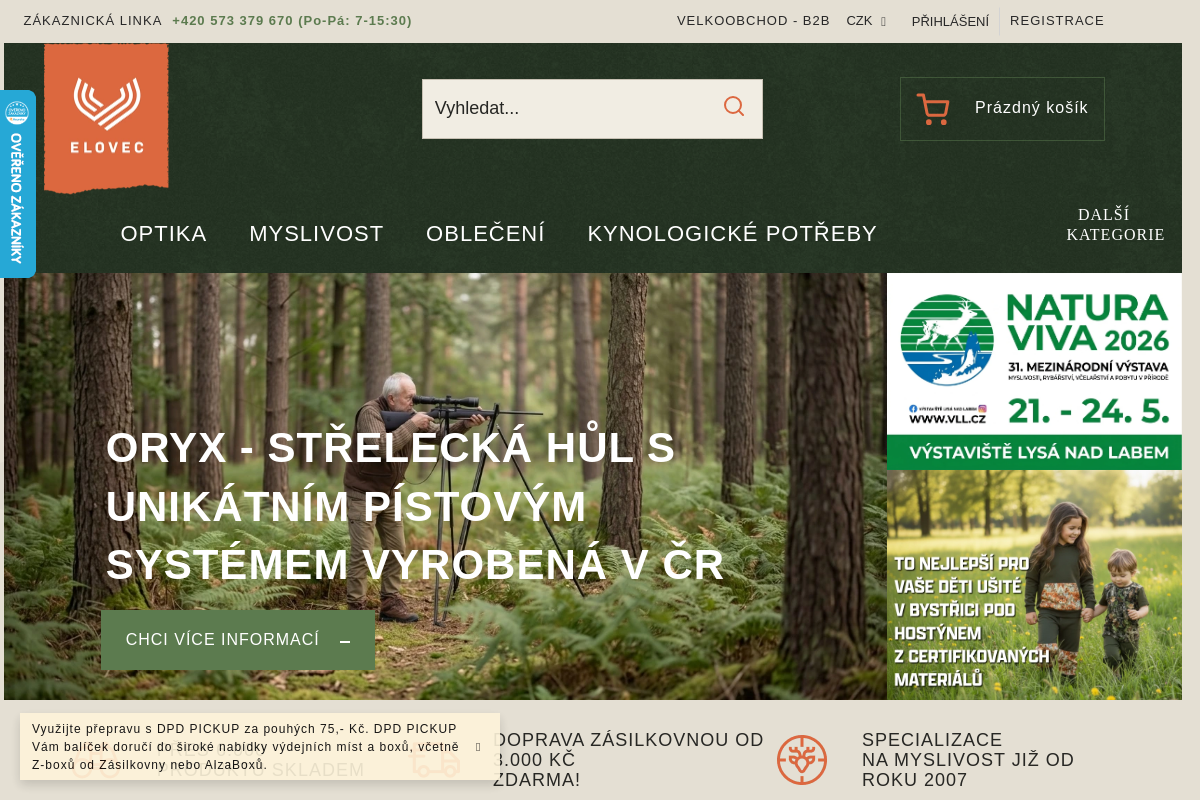1200x800 pixels.
Task: Open the shopping cart icon
Action: (933, 109)
